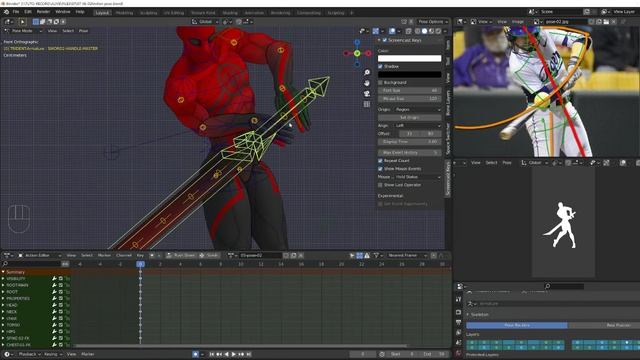Viewport: 640px width, 360px height.
Task: Toggle Only Show Errors warning icon
Action: pyautogui.click(x=367, y=256)
